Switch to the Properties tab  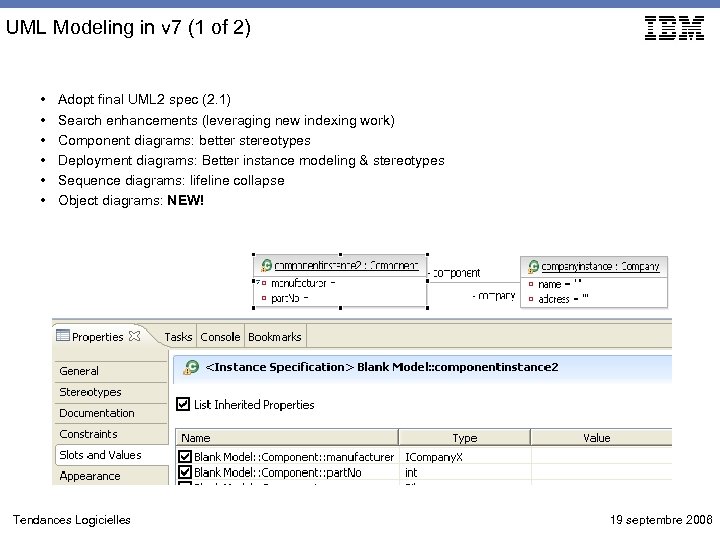[x=97, y=337]
